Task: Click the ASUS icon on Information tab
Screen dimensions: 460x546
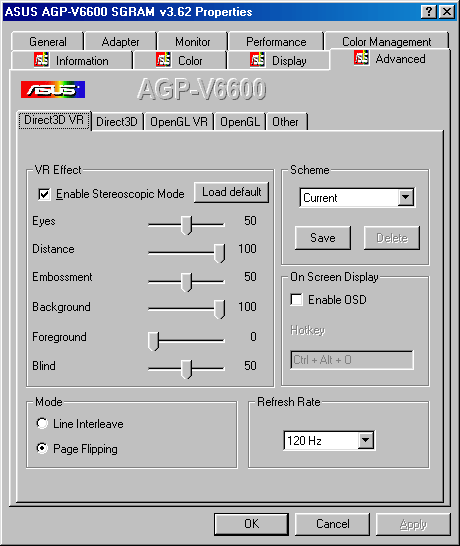Action: pos(41,60)
